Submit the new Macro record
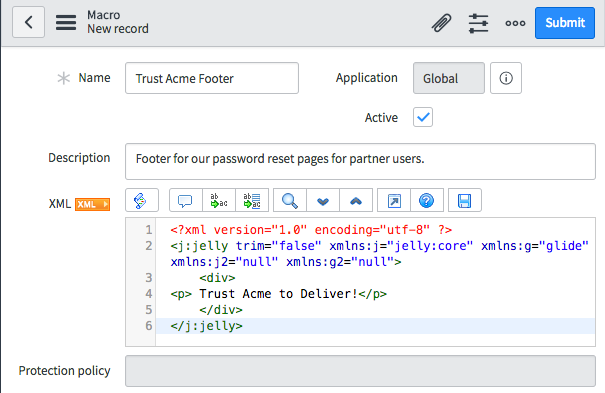Viewport: 605px width, 393px height. pos(565,23)
